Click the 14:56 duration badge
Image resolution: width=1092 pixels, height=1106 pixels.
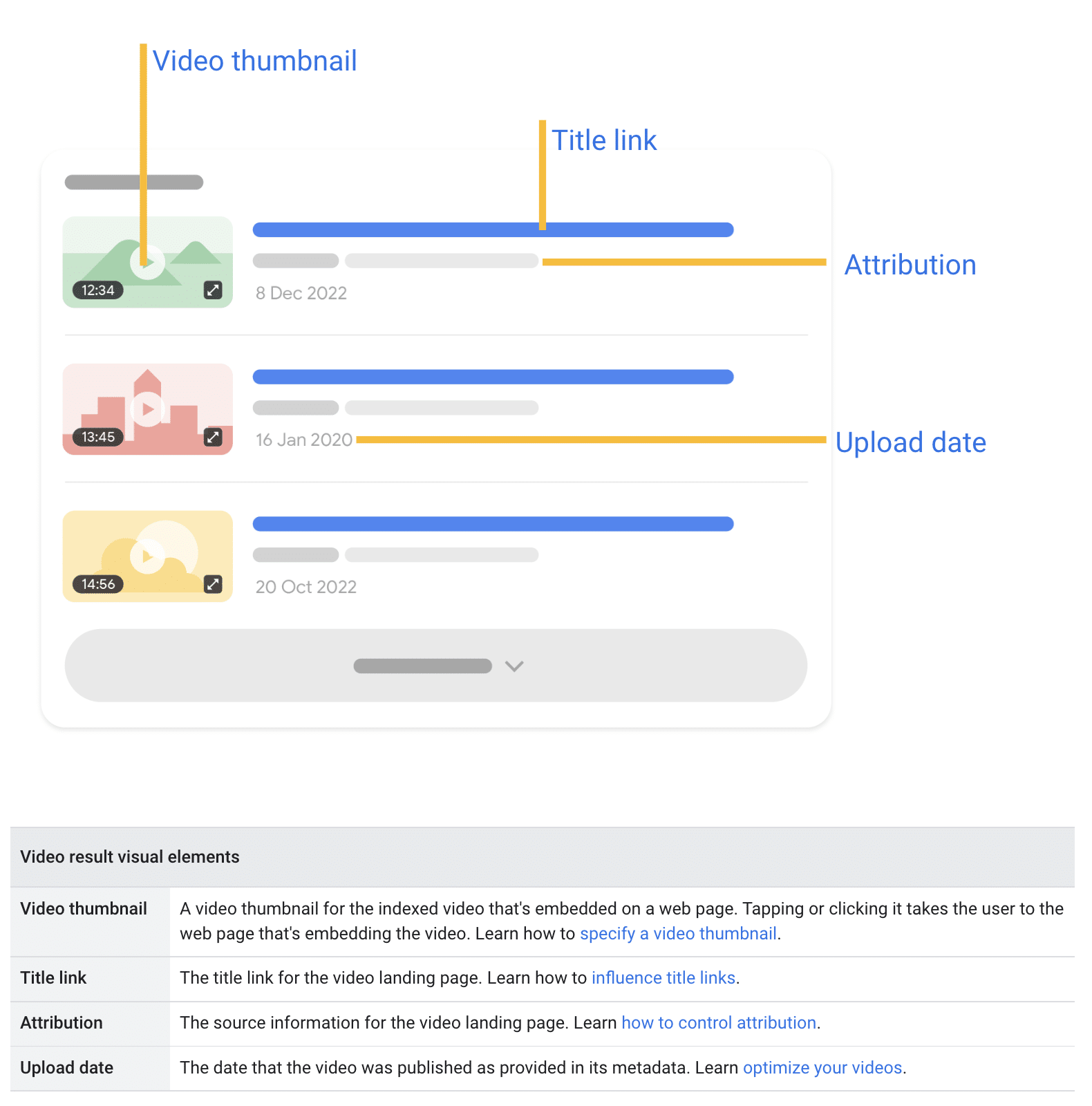pos(98,584)
